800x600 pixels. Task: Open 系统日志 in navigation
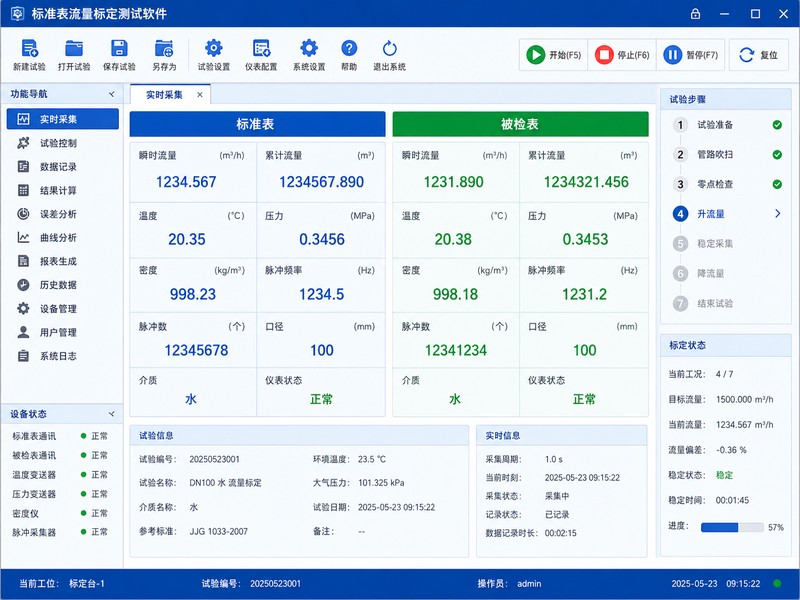(x=63, y=356)
